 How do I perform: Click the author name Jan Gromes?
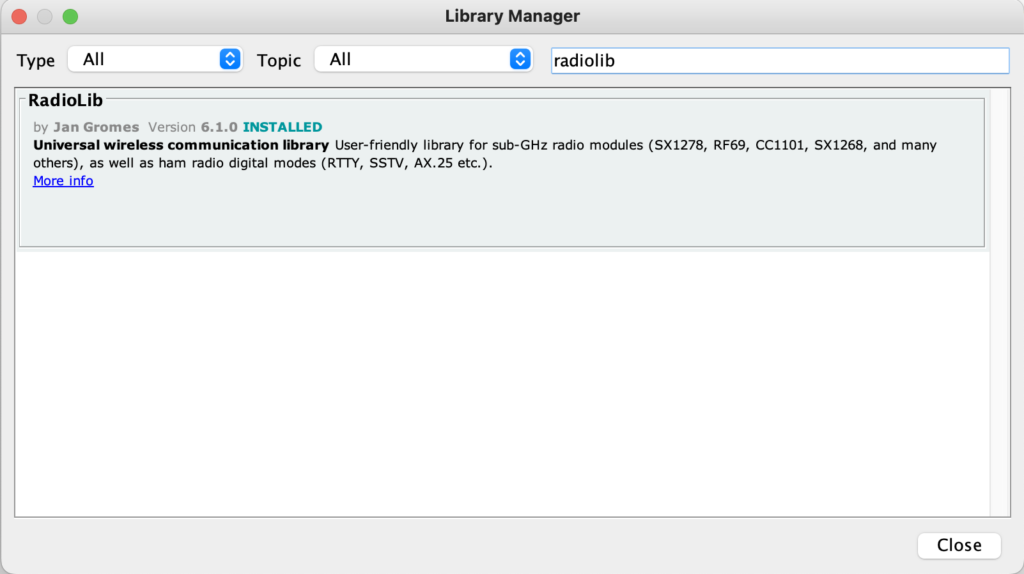[96, 127]
